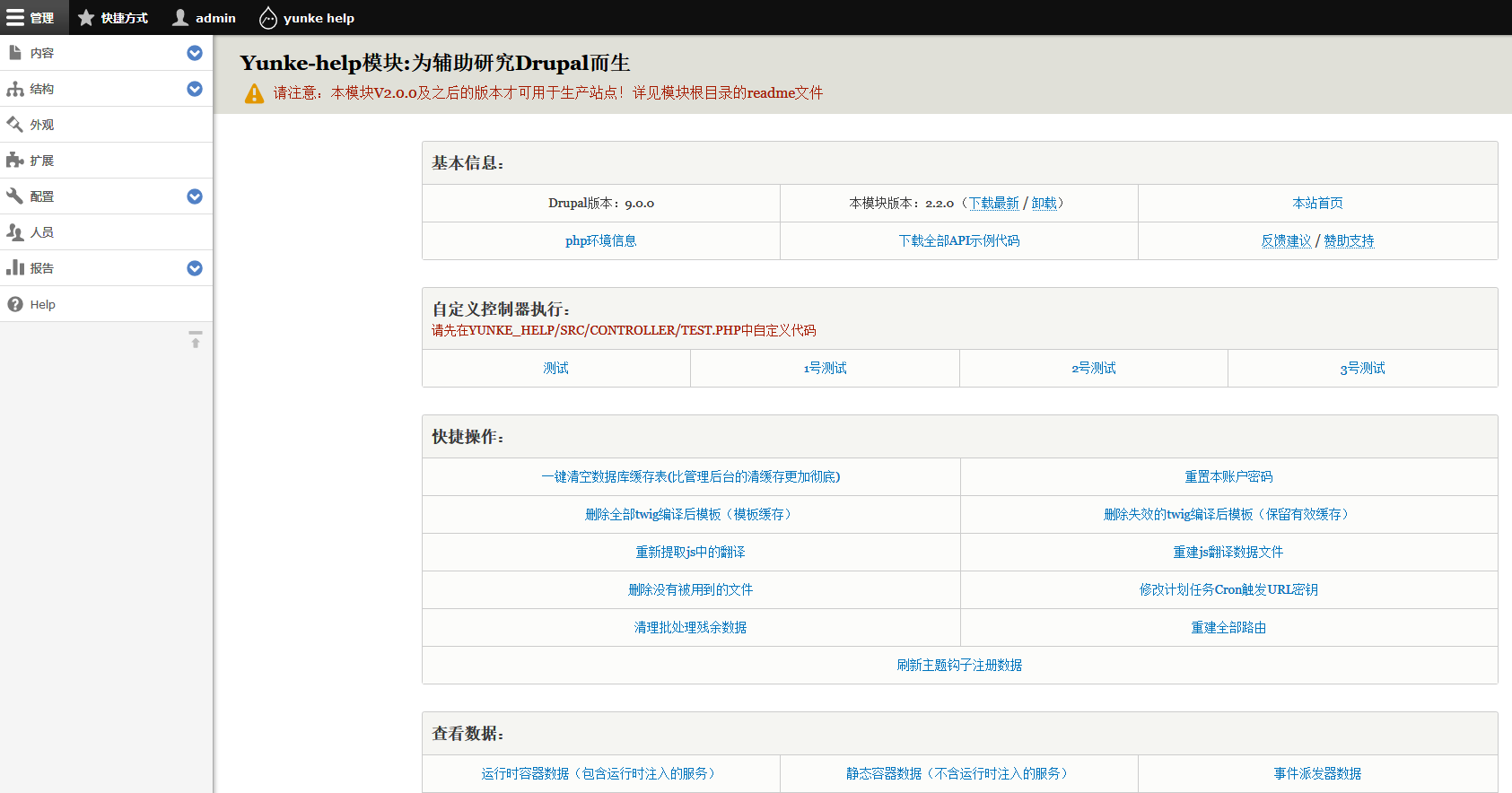This screenshot has width=1512, height=793.
Task: Click 下载全部API示例代码 link
Action: pos(959,241)
